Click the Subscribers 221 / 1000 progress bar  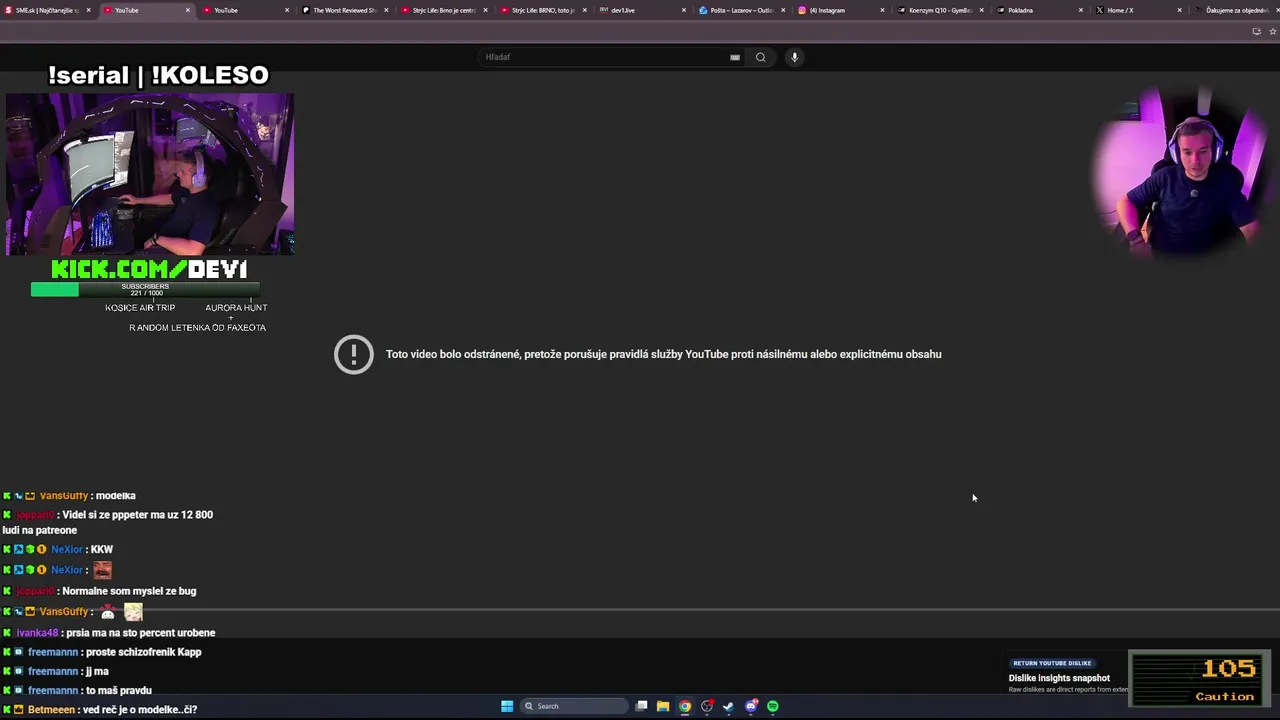coord(145,290)
